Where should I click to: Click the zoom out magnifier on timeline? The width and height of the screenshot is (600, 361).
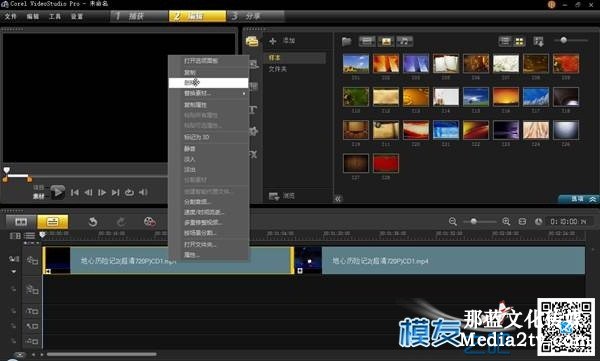(453, 221)
